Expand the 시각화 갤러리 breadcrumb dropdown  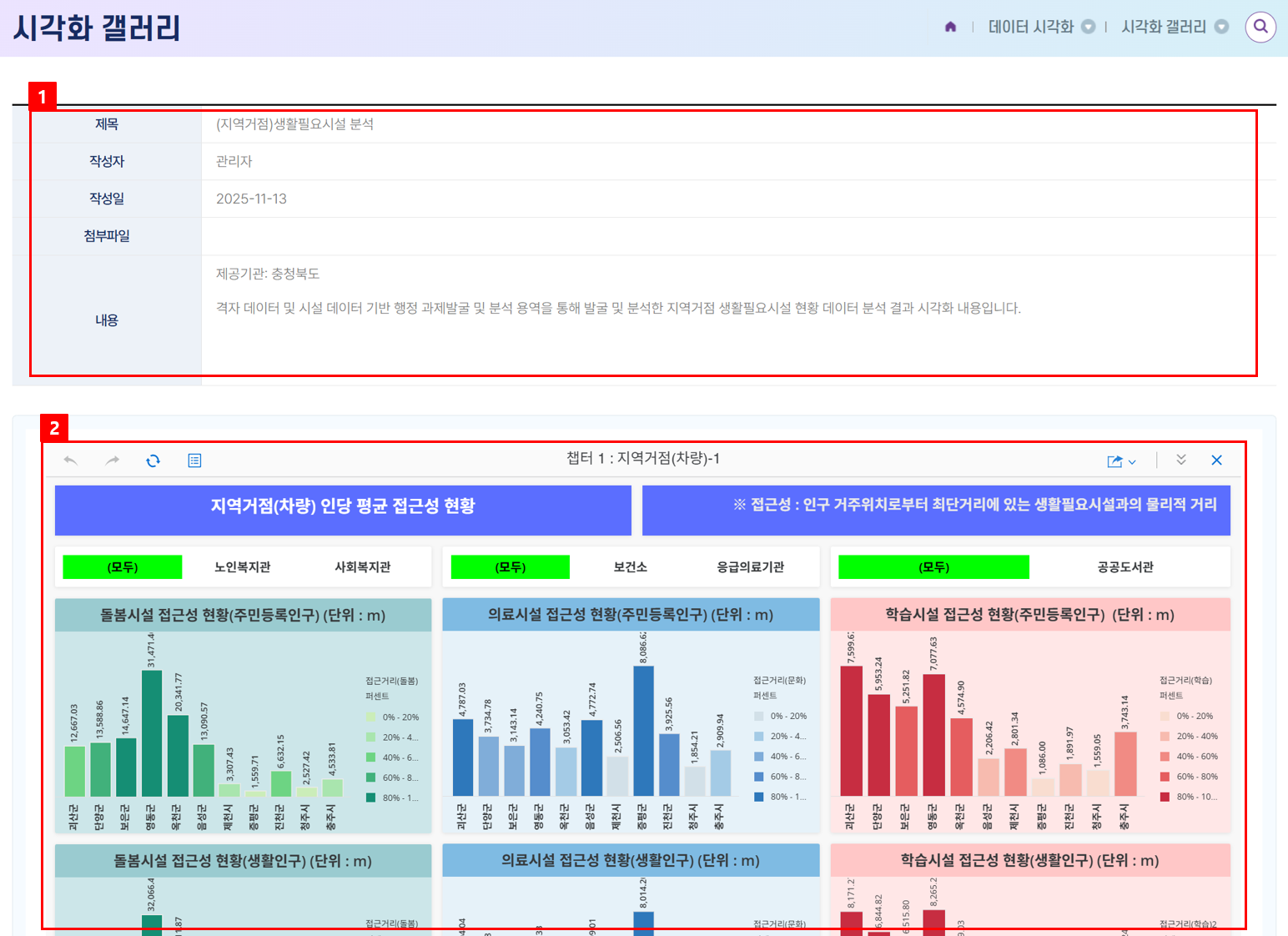click(x=1221, y=27)
